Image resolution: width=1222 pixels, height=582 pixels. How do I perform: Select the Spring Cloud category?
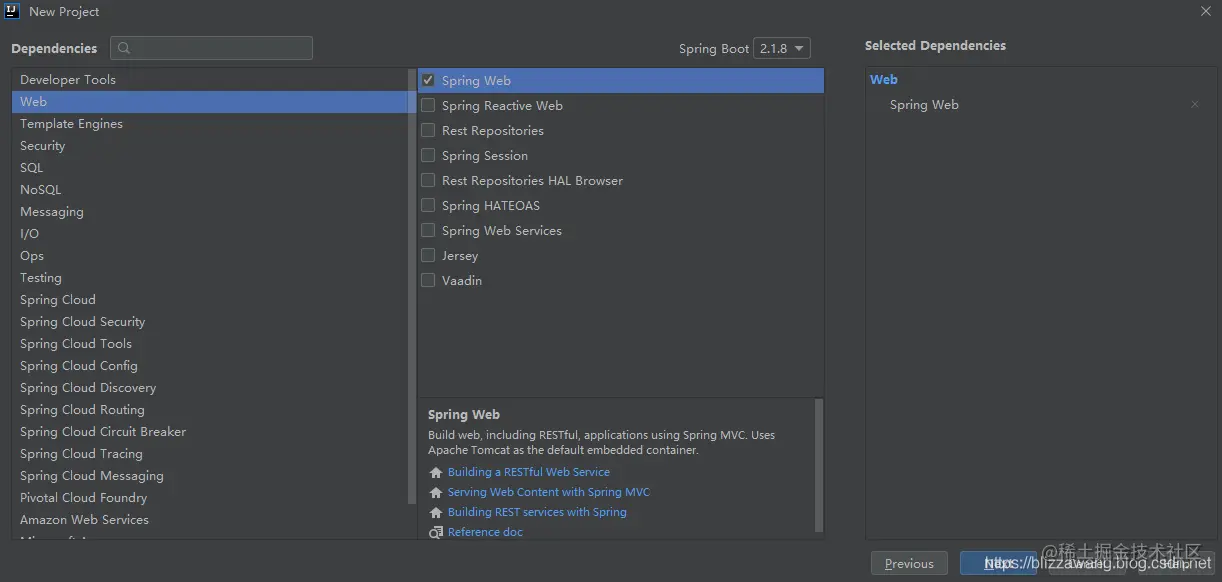[210, 300]
